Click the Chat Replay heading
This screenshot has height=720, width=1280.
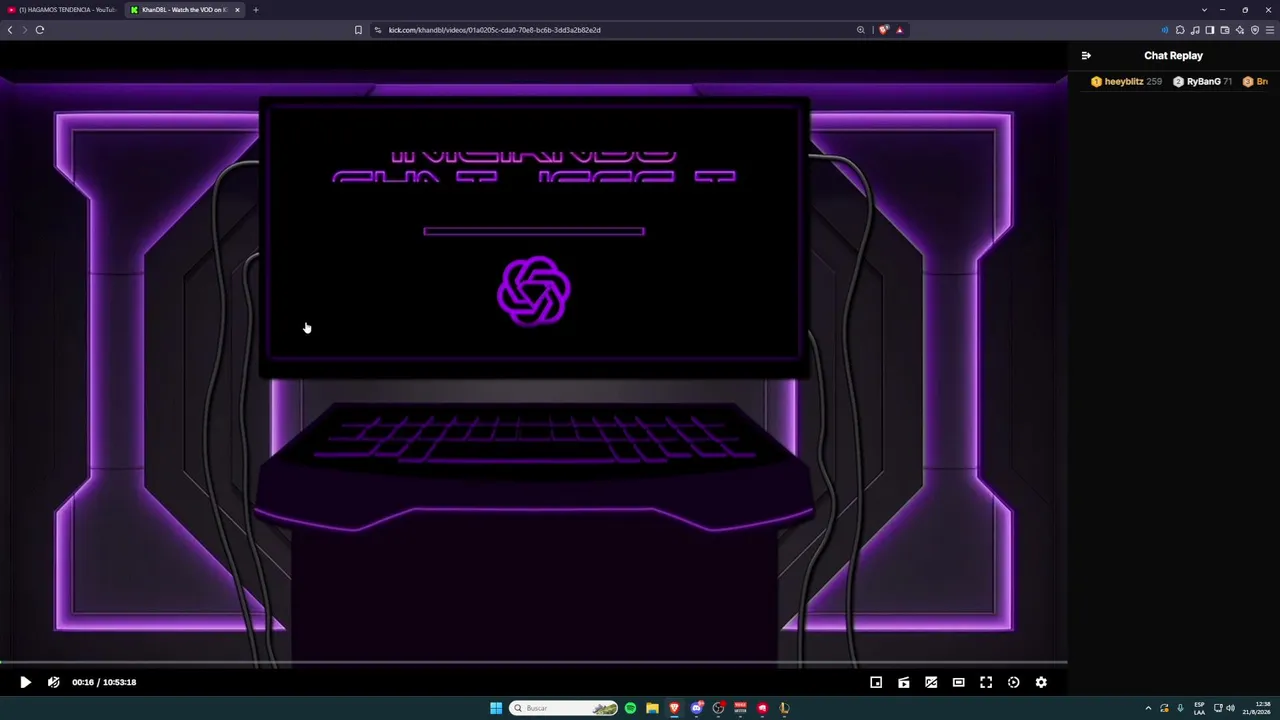tap(1173, 56)
